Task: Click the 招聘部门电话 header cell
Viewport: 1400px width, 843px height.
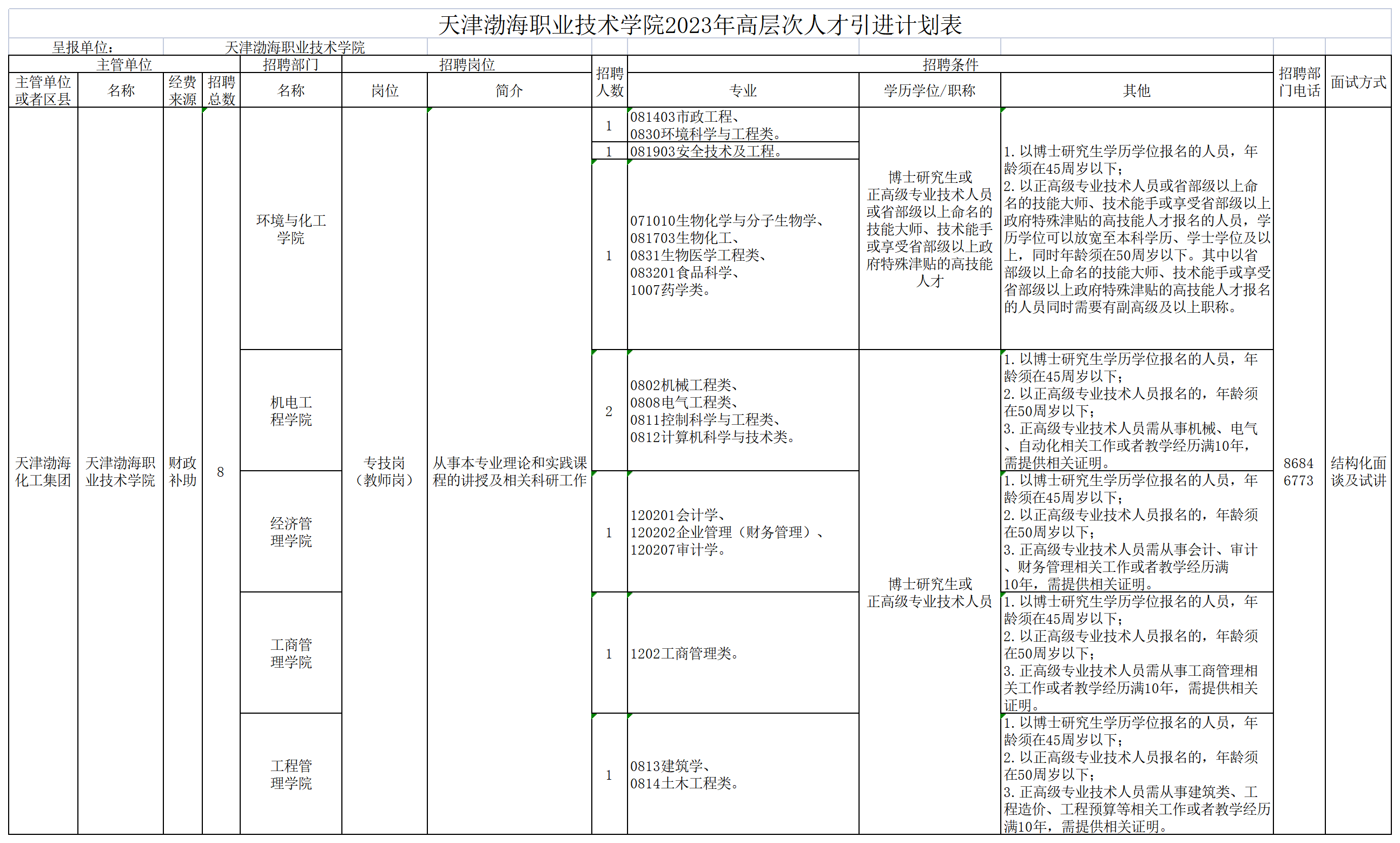Action: coord(1299,81)
